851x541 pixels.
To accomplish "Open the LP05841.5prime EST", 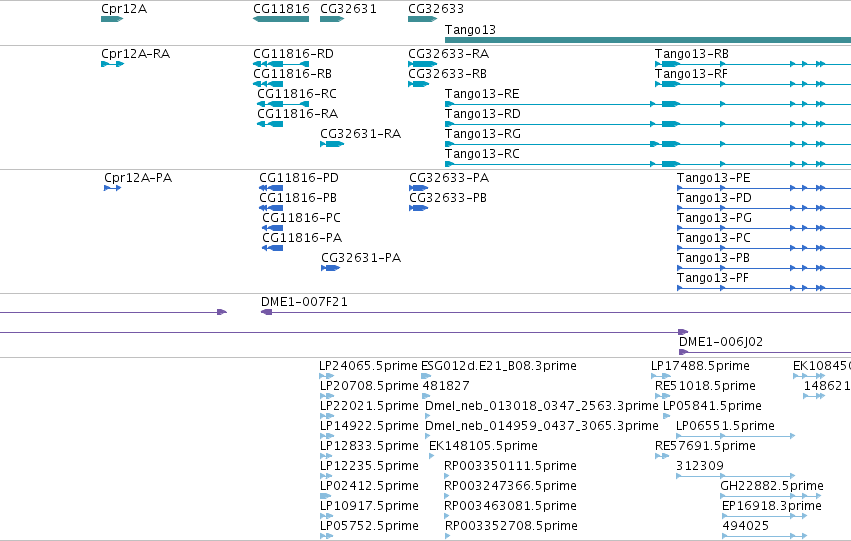I will (x=667, y=416).
